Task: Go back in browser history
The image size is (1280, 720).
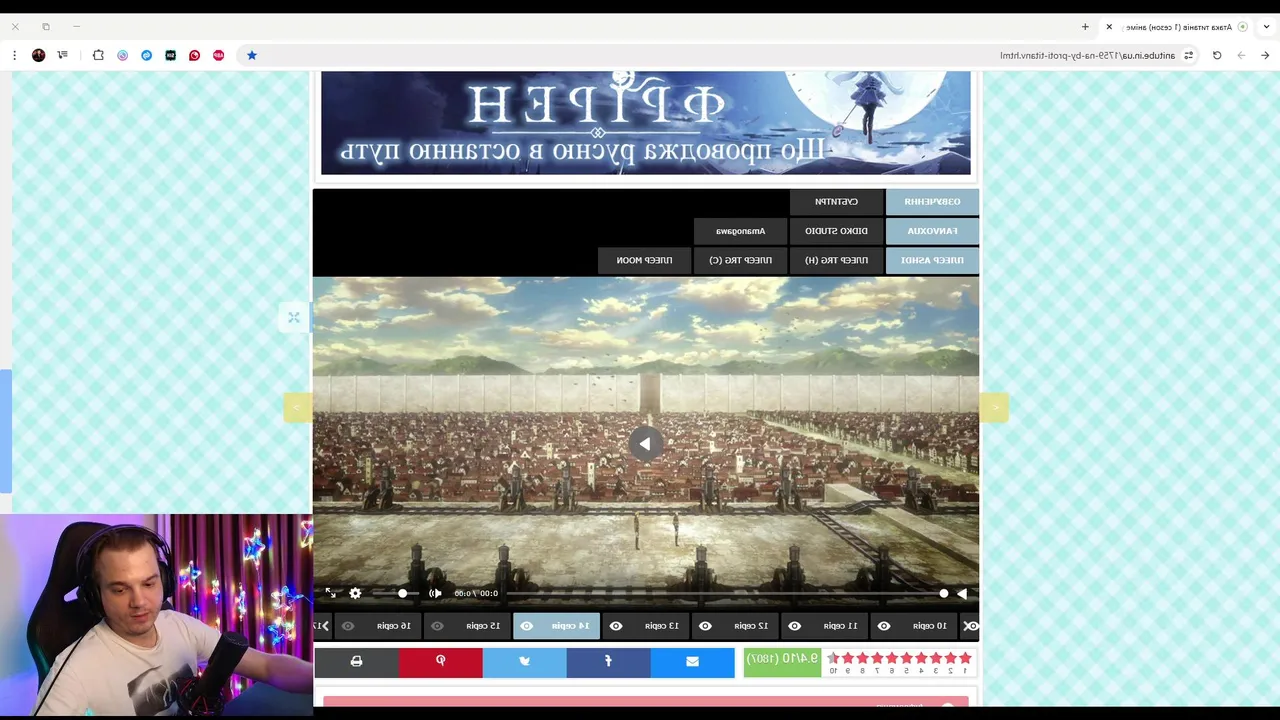Action: click(x=1265, y=55)
